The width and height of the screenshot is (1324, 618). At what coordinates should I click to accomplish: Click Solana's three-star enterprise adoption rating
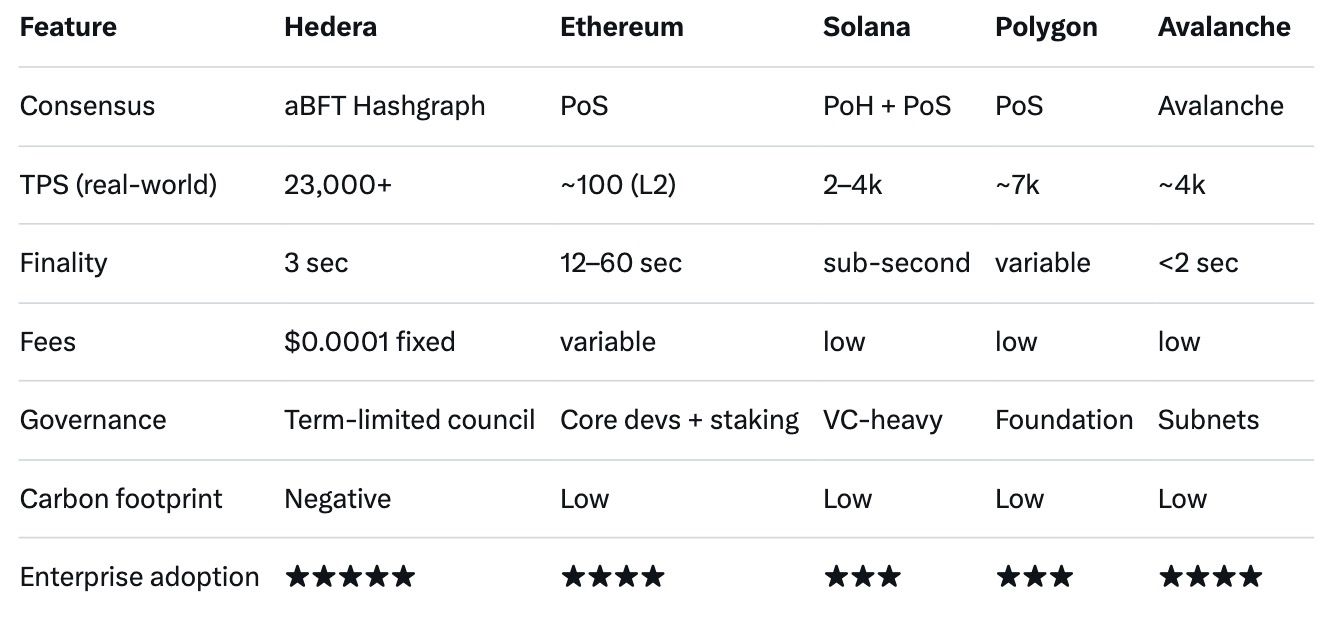tap(861, 577)
